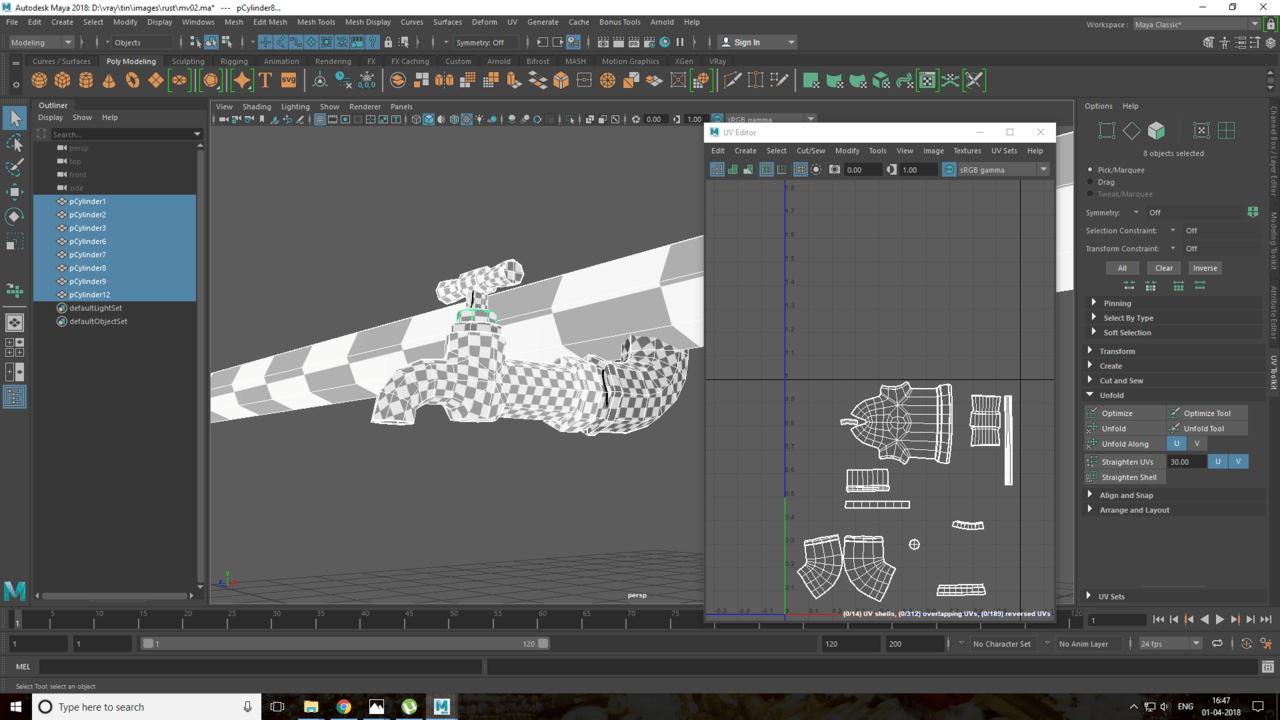Choose Pick/Marquee selection mode
The width and height of the screenshot is (1280, 720).
pos(1091,170)
